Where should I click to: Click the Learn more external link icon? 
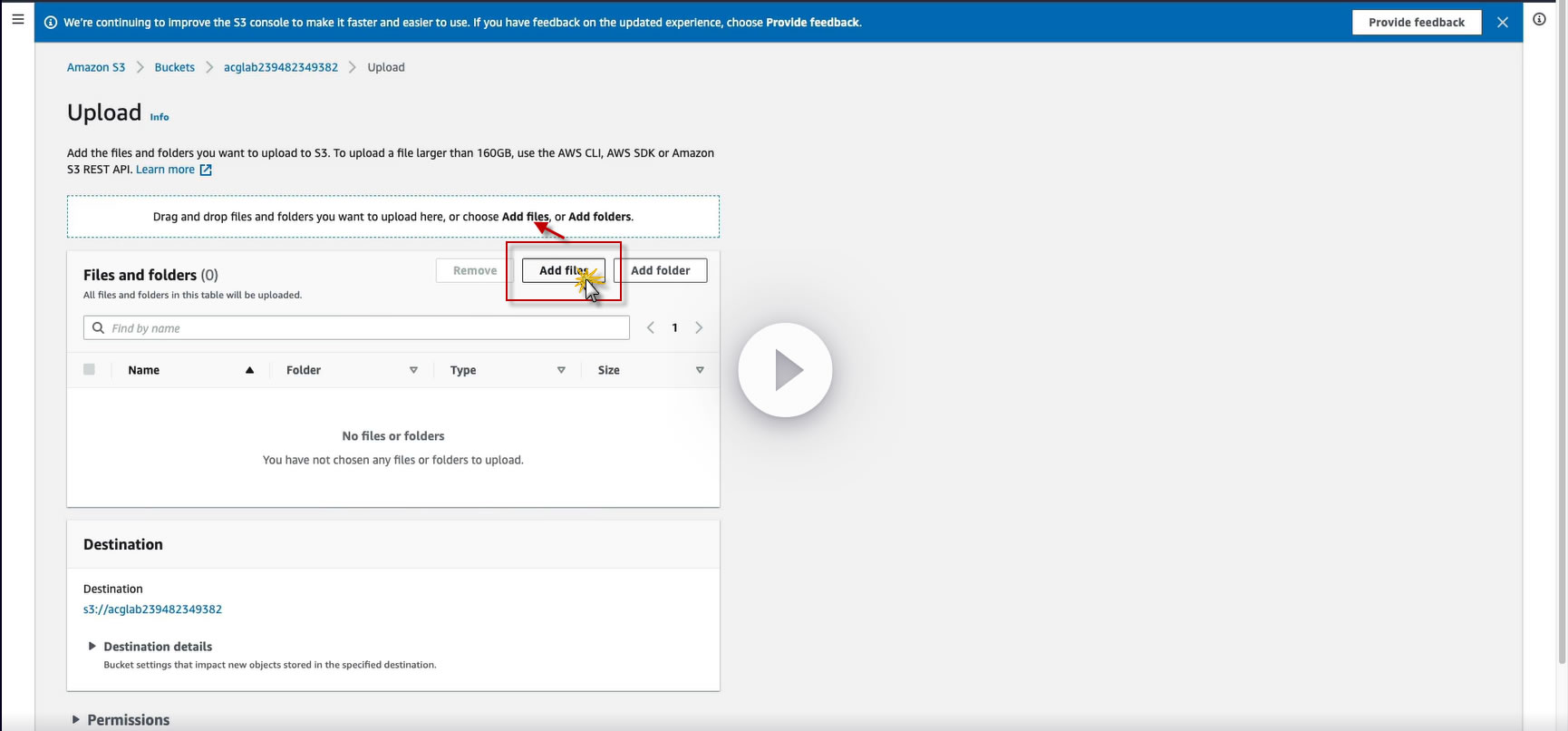click(x=206, y=170)
